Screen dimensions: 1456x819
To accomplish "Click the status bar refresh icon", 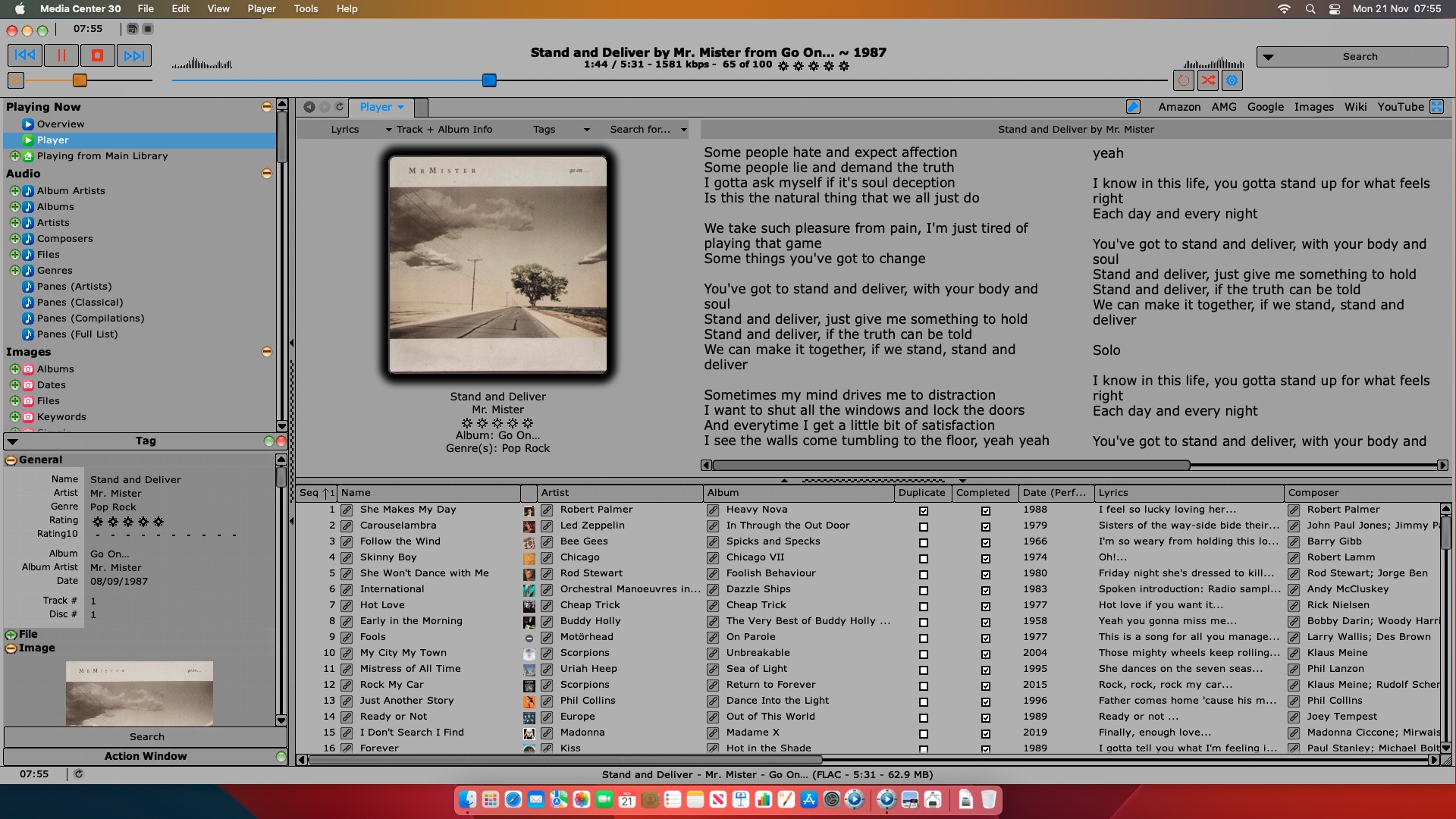I will (79, 774).
